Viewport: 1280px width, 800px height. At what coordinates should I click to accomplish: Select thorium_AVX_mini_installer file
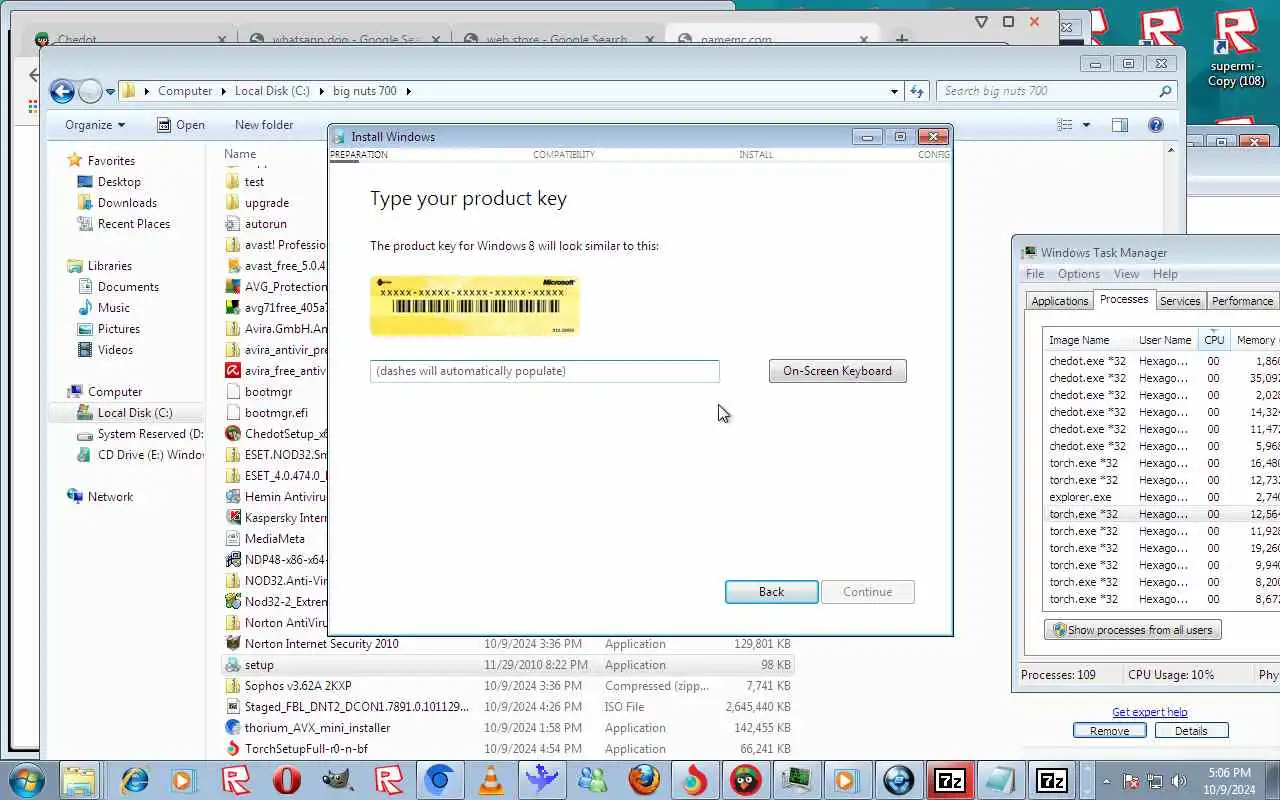[x=317, y=728]
